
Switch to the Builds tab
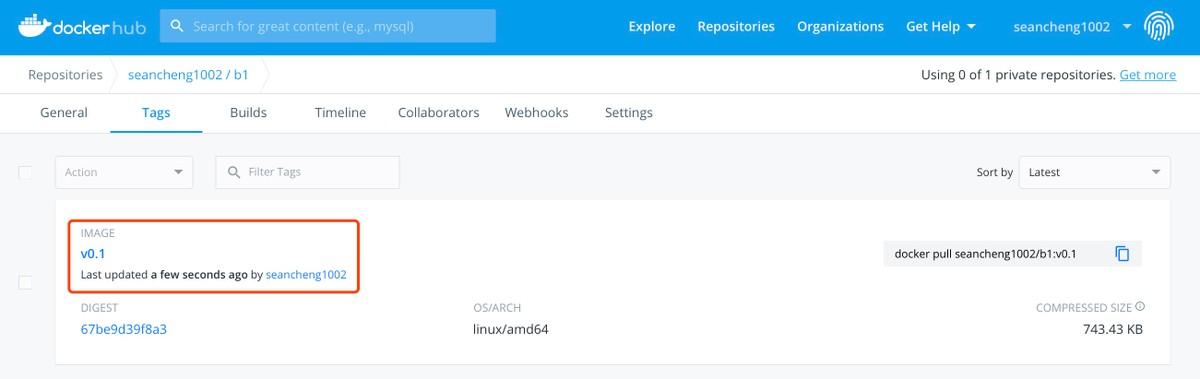[x=248, y=113]
